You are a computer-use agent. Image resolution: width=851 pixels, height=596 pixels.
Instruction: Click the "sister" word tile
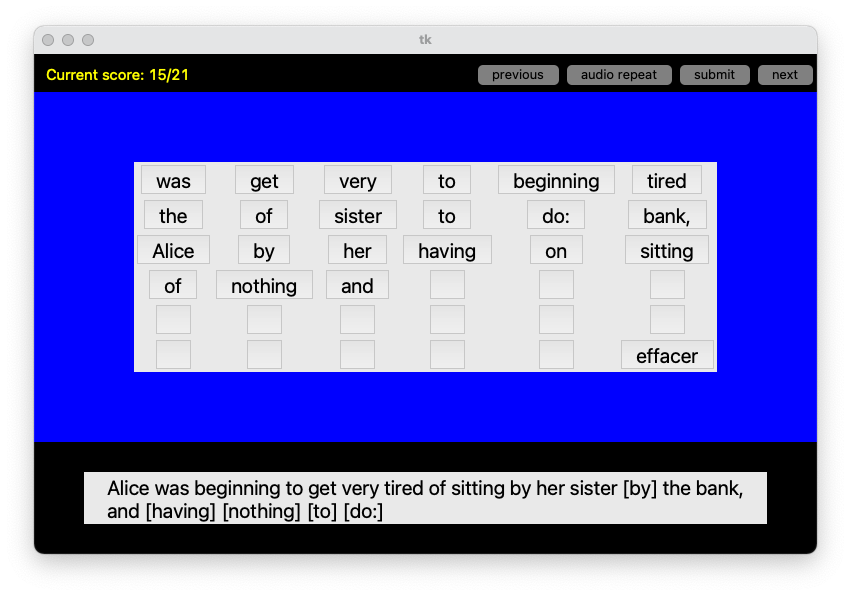click(x=357, y=215)
